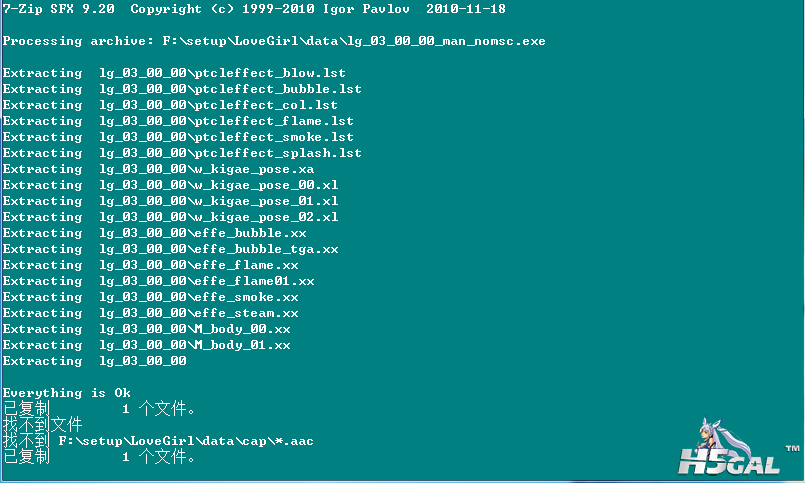Screen dimensions: 805x483
Task: Click the H5GAL watermark logo
Action: click(x=729, y=461)
